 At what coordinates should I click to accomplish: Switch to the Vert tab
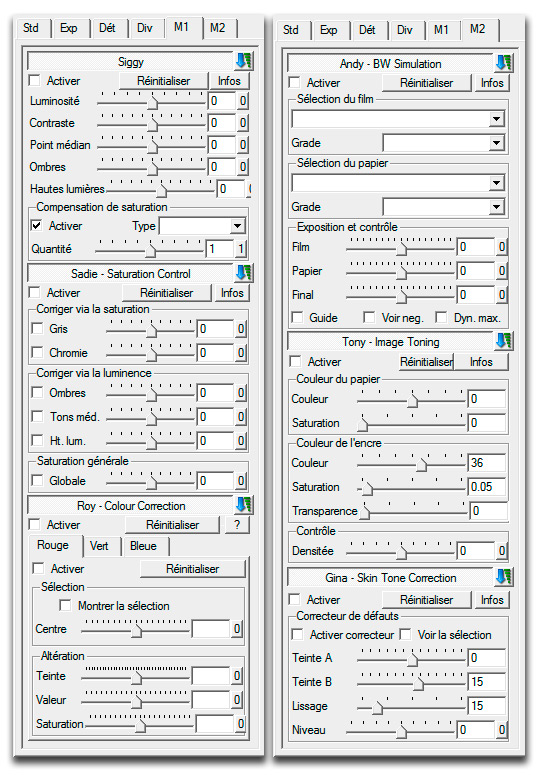(x=99, y=546)
